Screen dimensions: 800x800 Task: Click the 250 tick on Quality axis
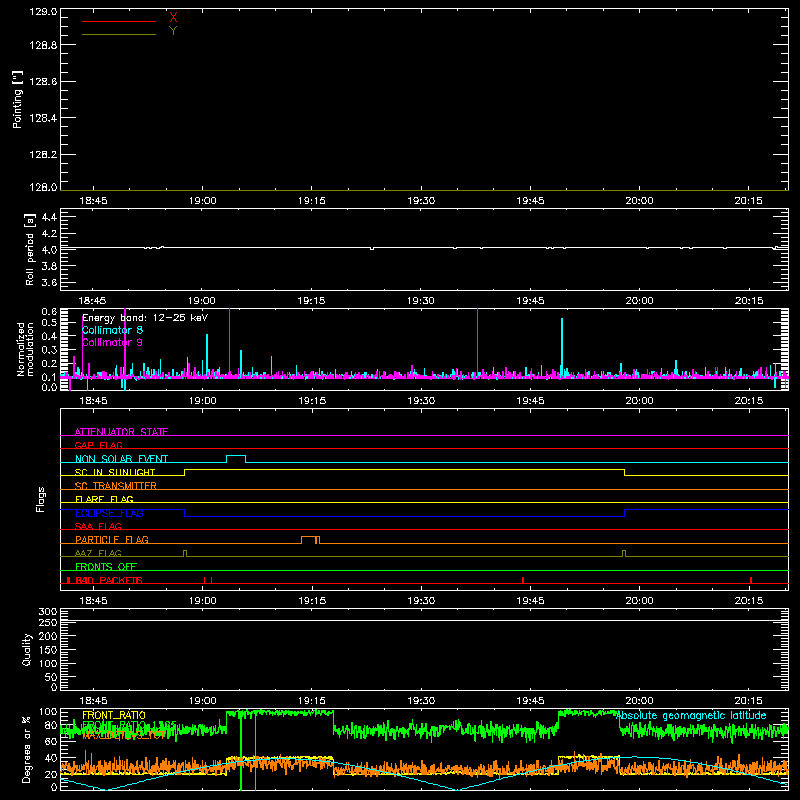point(47,622)
